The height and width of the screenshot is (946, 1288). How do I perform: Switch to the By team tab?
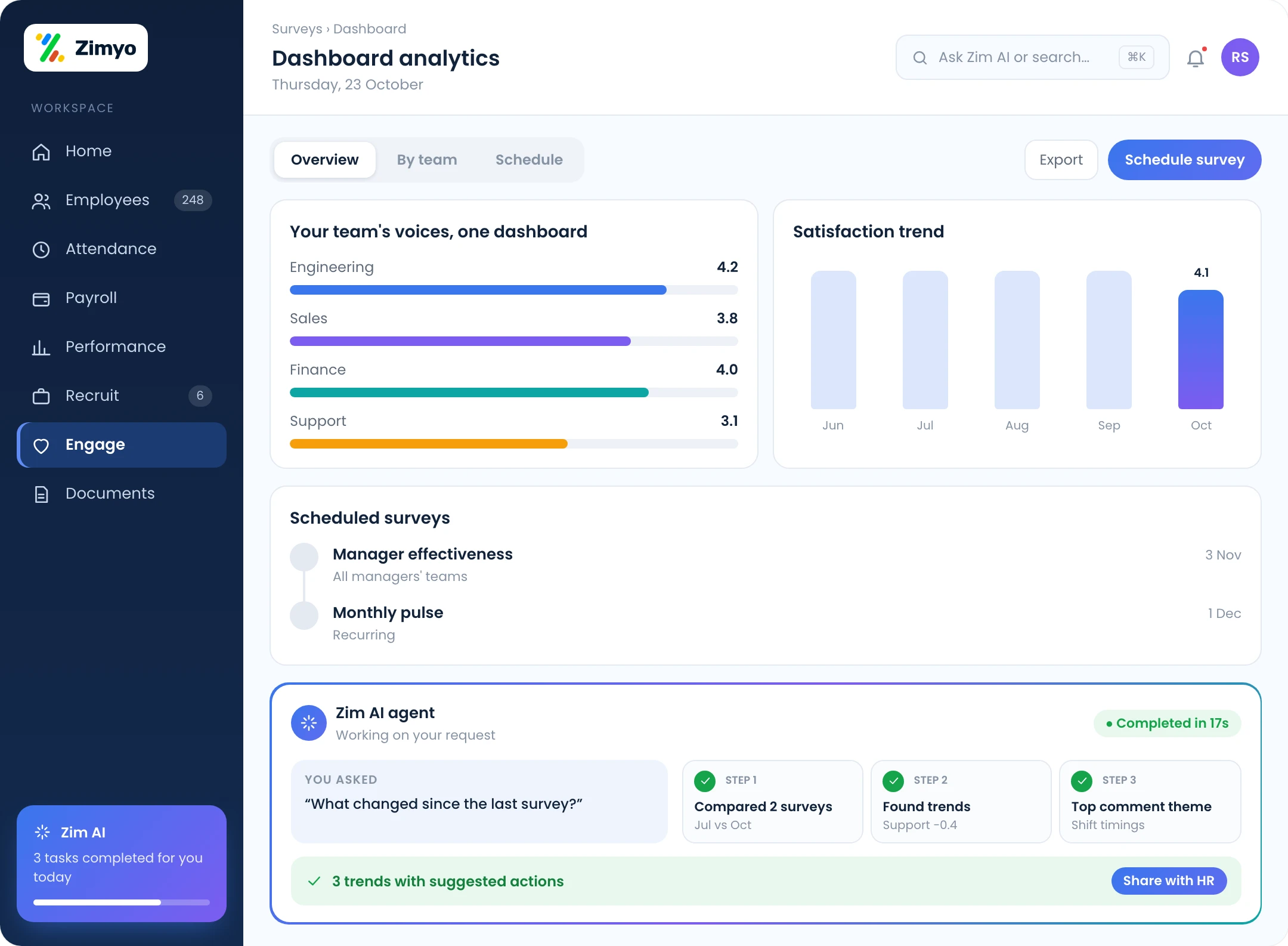[427, 160]
